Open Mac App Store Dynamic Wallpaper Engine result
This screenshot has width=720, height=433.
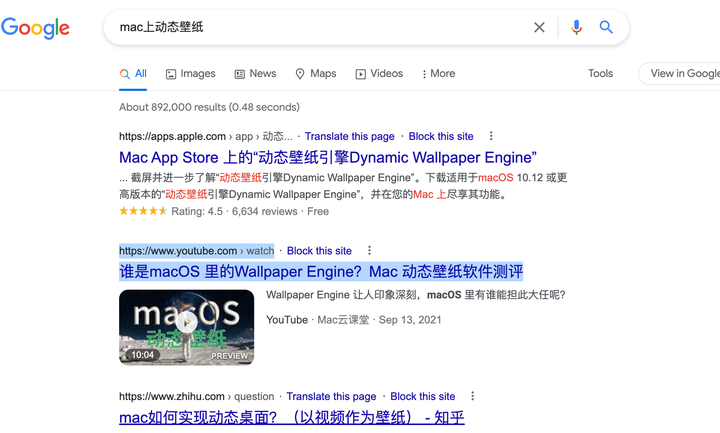[328, 157]
